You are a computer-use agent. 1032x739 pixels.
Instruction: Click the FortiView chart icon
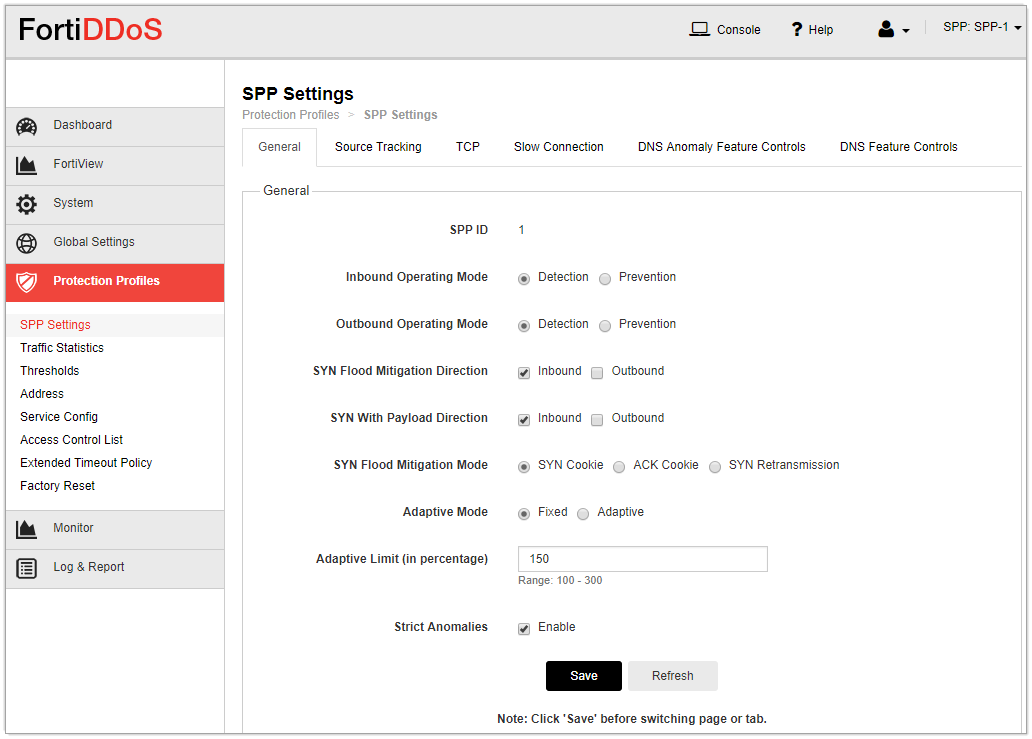(x=26, y=165)
